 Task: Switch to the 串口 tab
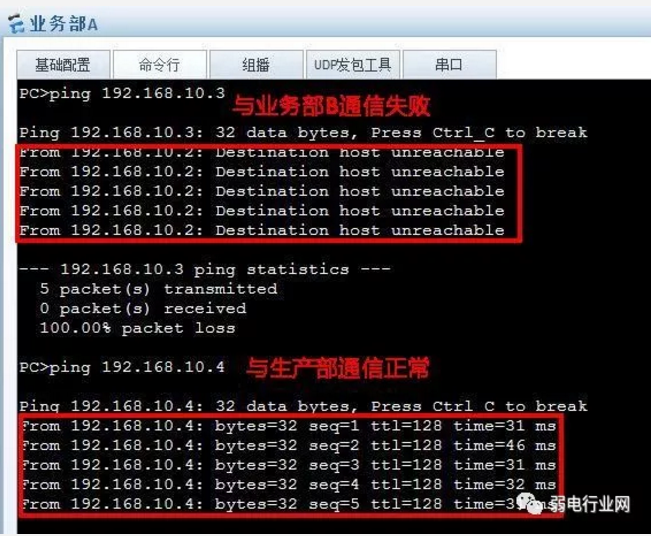point(449,65)
